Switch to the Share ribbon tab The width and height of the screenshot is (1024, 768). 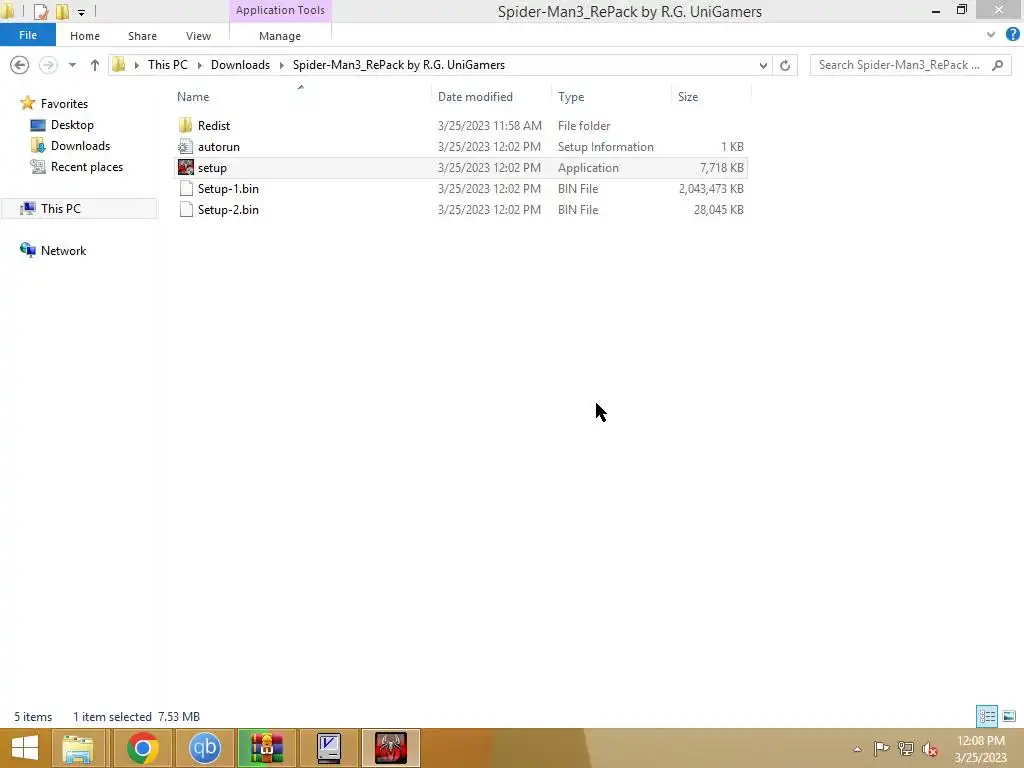[x=142, y=36]
